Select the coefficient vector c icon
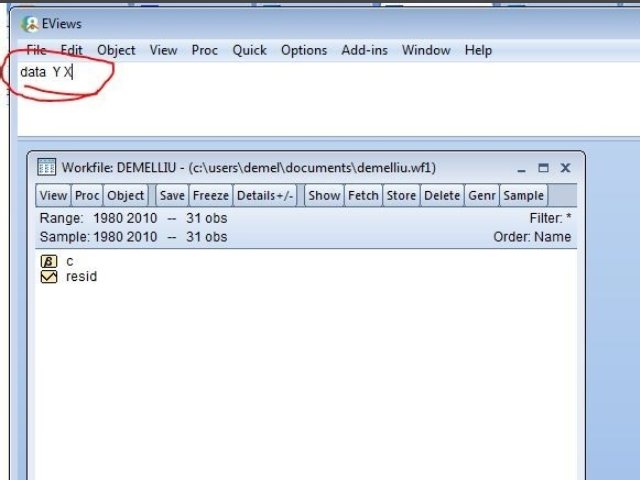 tap(49, 261)
